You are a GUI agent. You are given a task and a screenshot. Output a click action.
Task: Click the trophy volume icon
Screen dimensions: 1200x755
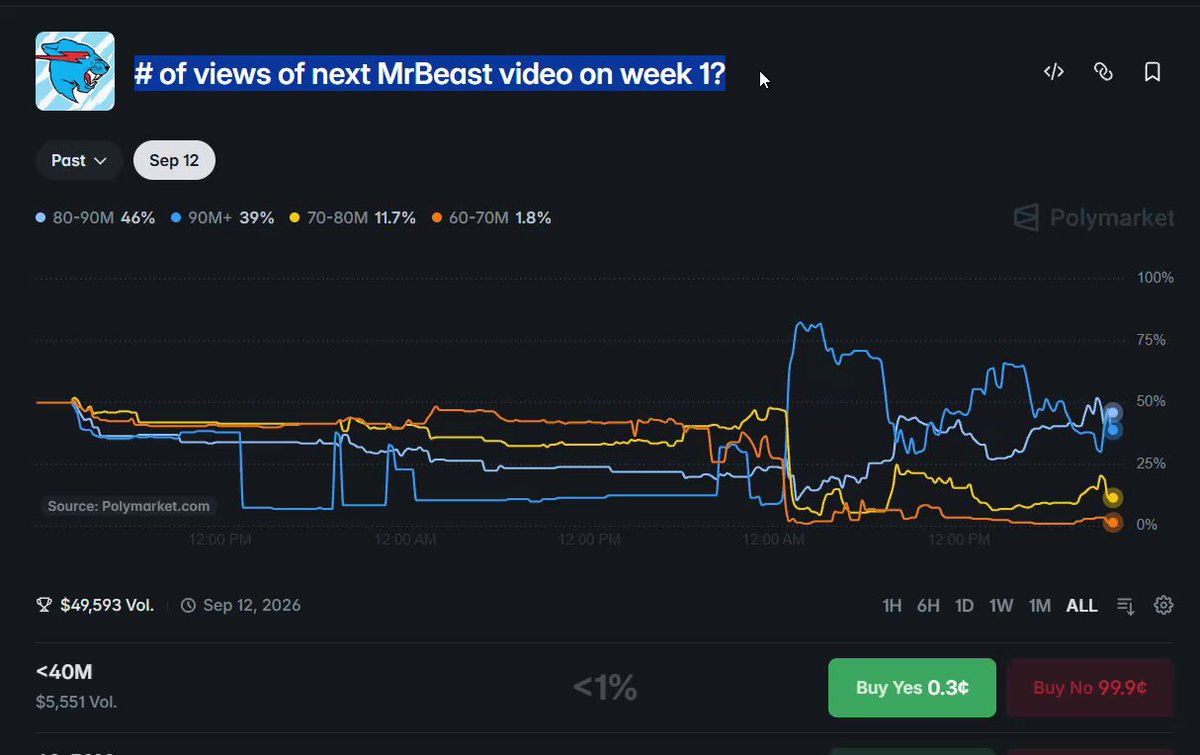44,605
